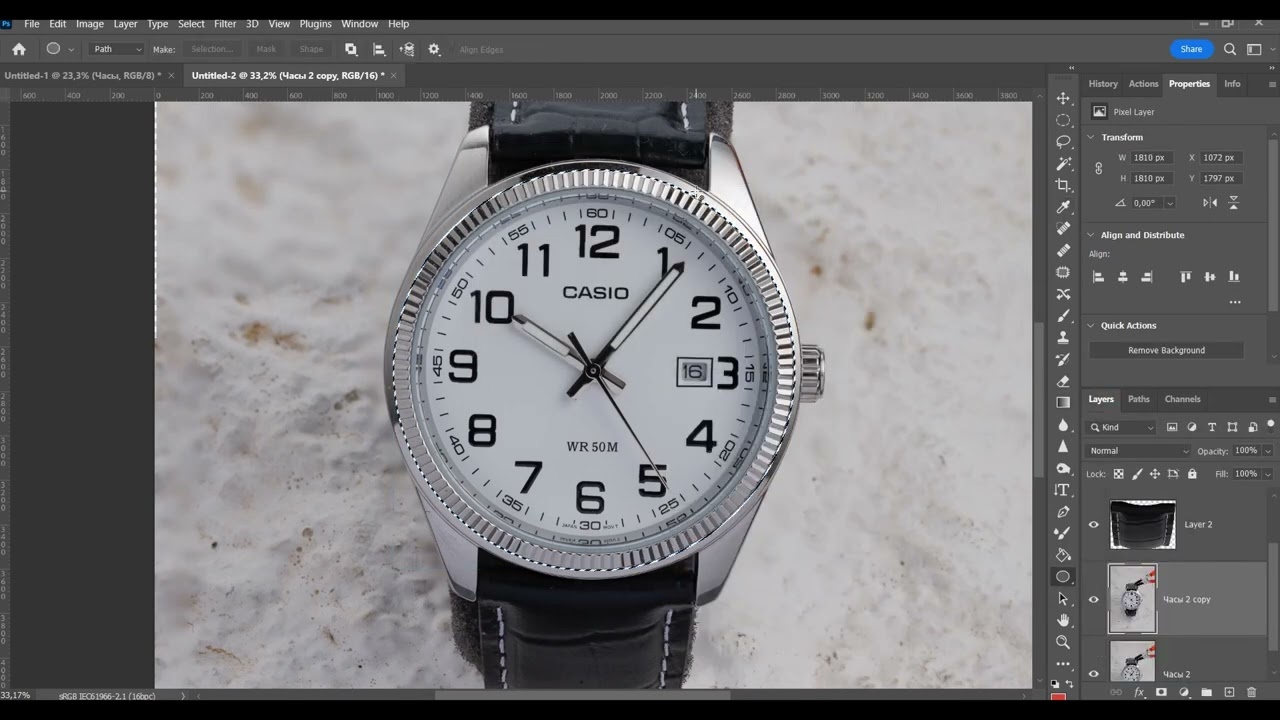Select the Hand tool

click(x=1063, y=620)
